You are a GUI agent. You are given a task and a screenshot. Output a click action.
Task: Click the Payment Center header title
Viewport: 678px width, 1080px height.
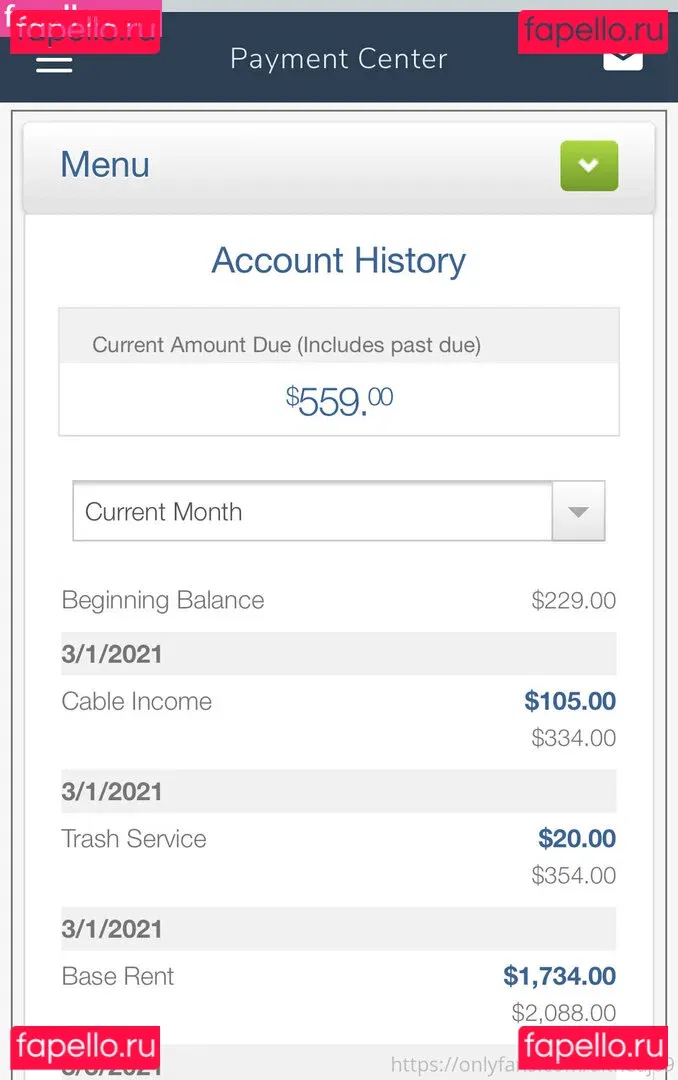[x=338, y=59]
